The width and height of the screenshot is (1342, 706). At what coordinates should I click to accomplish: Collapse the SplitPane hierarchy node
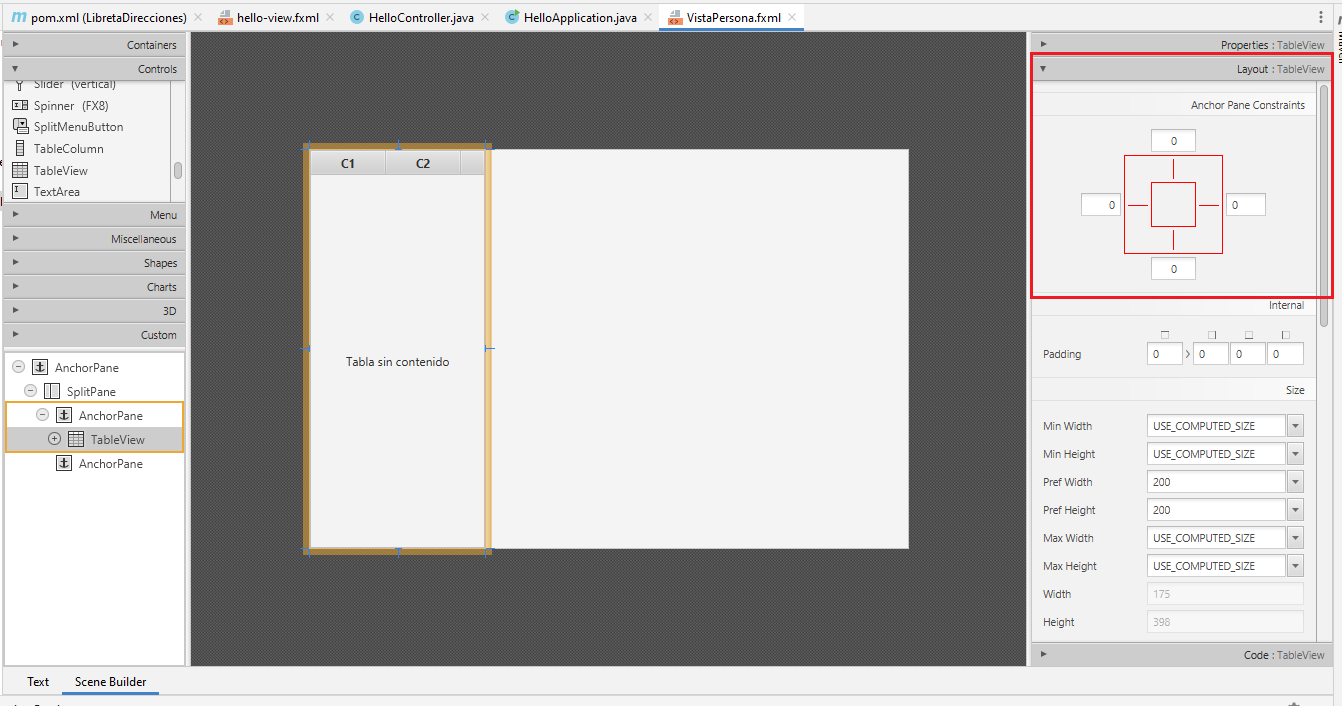point(30,391)
